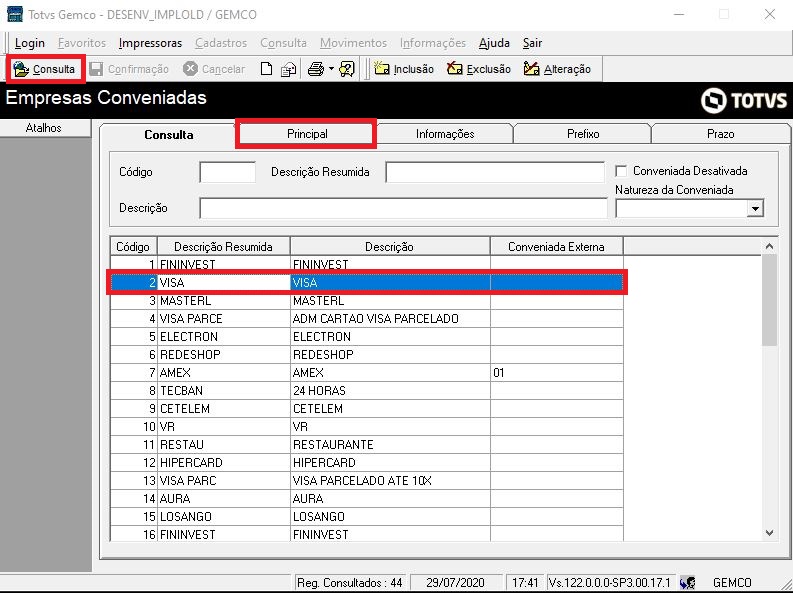Image resolution: width=793 pixels, height=593 pixels.
Task: Click the Código input field
Action: click(228, 172)
